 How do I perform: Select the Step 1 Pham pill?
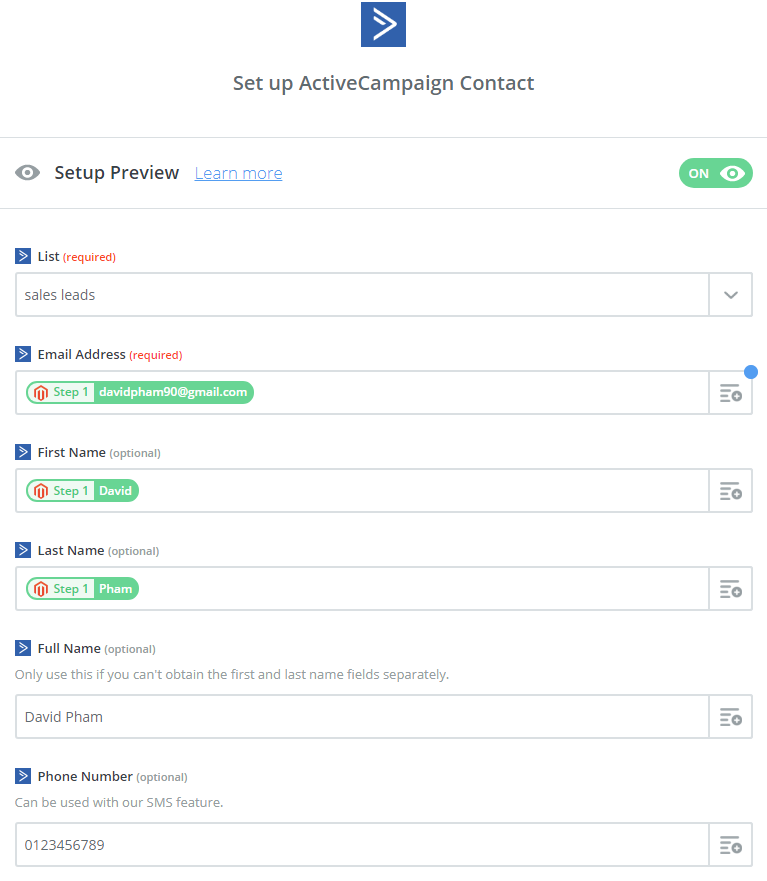pos(83,589)
